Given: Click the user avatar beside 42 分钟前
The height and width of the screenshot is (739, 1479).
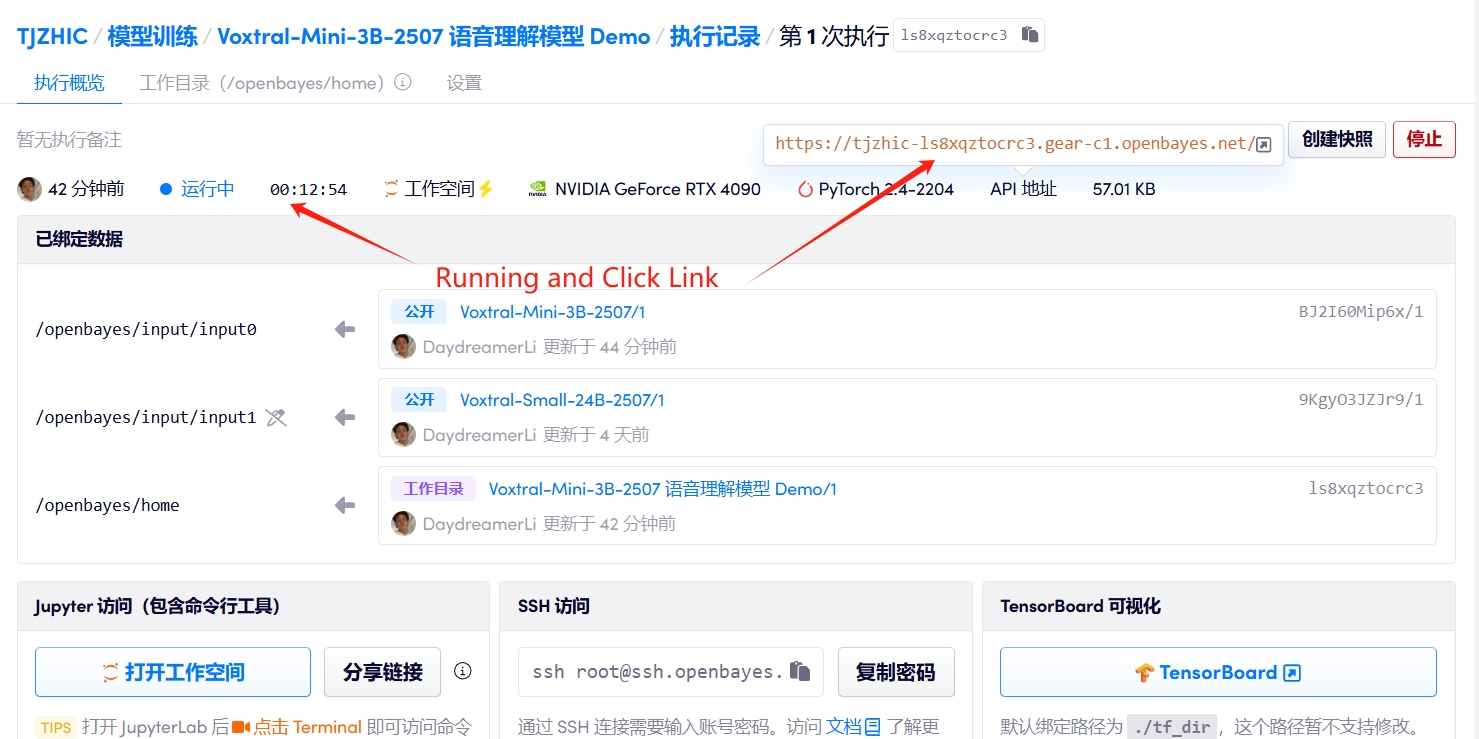Looking at the screenshot, I should click(29, 189).
